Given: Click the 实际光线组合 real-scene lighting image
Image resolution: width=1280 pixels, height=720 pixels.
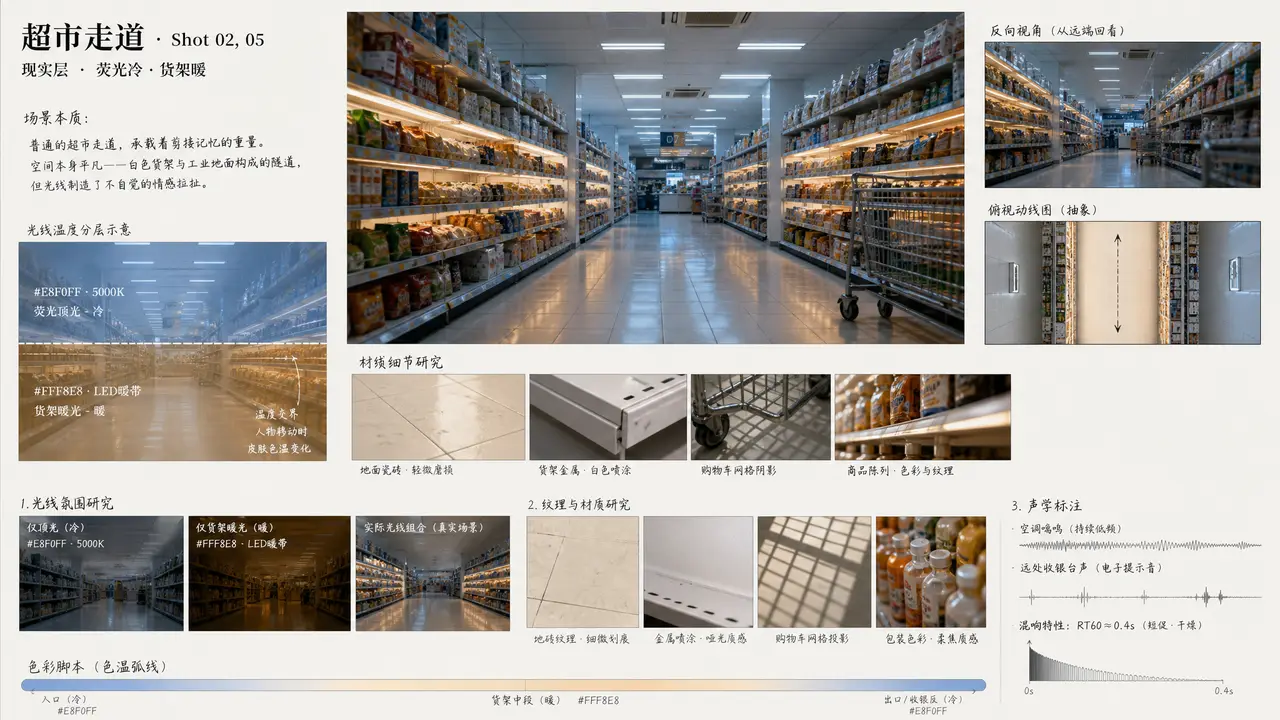Looking at the screenshot, I should coord(433,573).
